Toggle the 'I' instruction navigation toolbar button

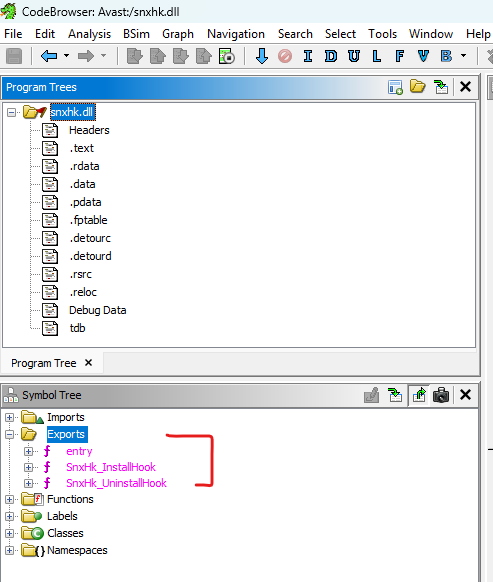(x=308, y=56)
